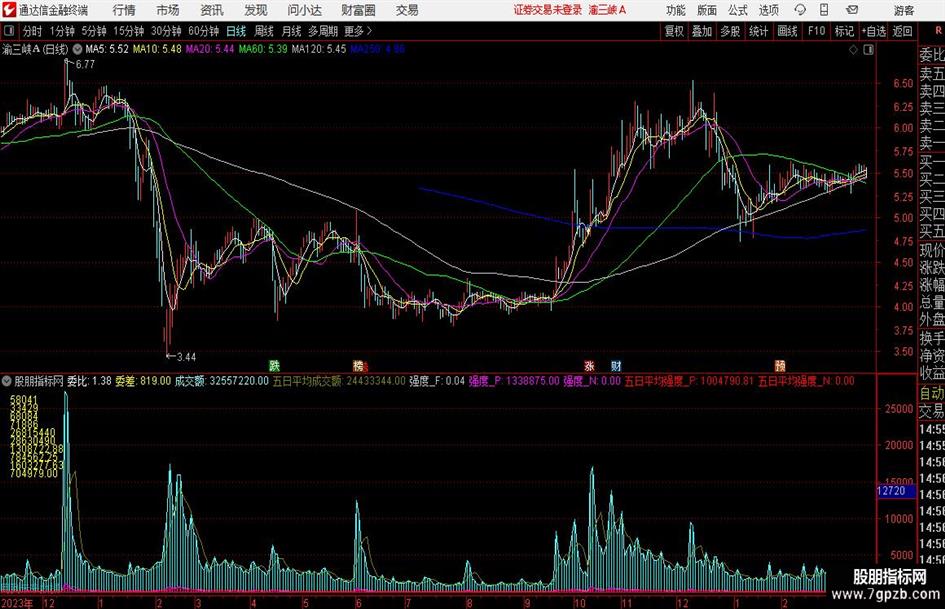Open the 财富圈 menu
The image size is (945, 609).
click(x=358, y=10)
